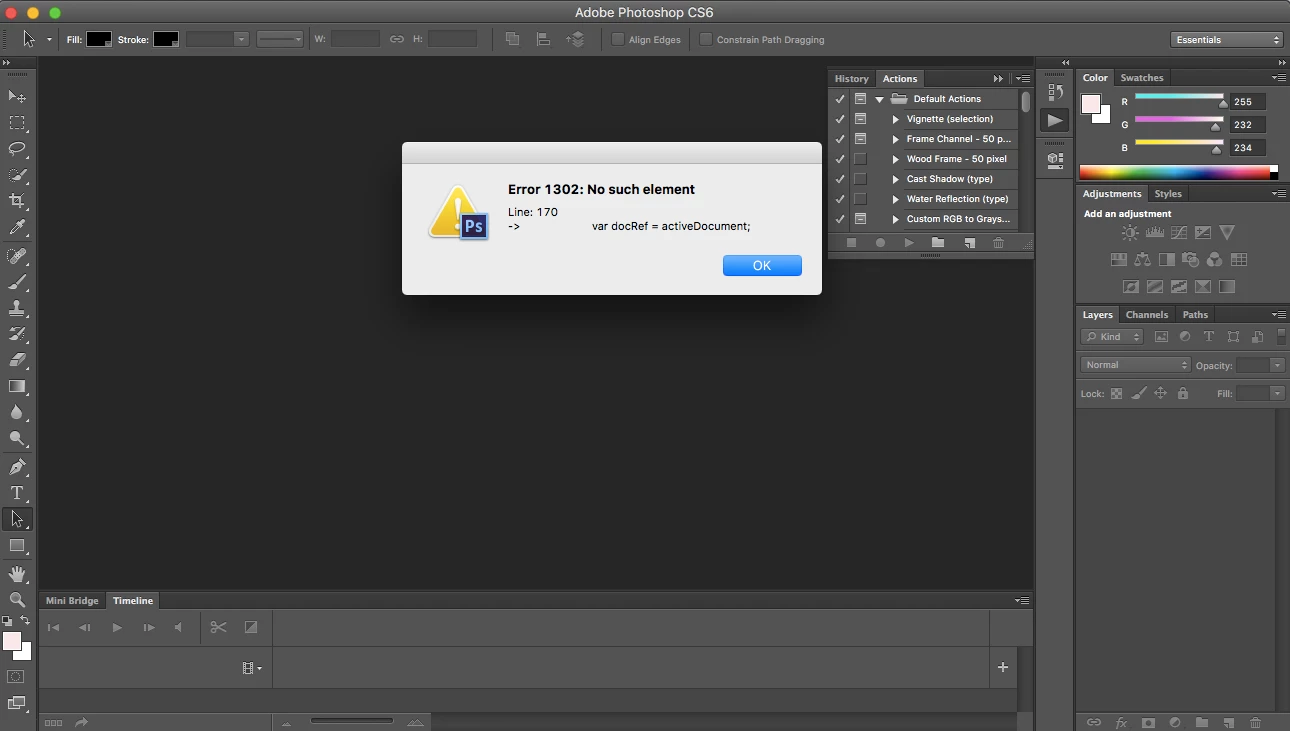
Task: Toggle Constrain Path Dragging checkbox
Action: (x=706, y=40)
